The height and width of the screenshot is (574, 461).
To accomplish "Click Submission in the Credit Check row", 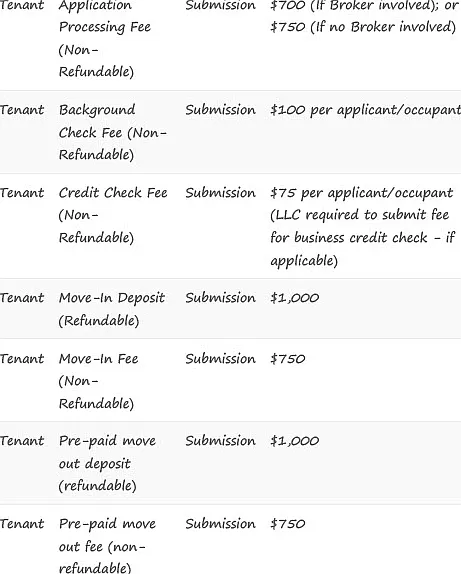I will [220, 193].
